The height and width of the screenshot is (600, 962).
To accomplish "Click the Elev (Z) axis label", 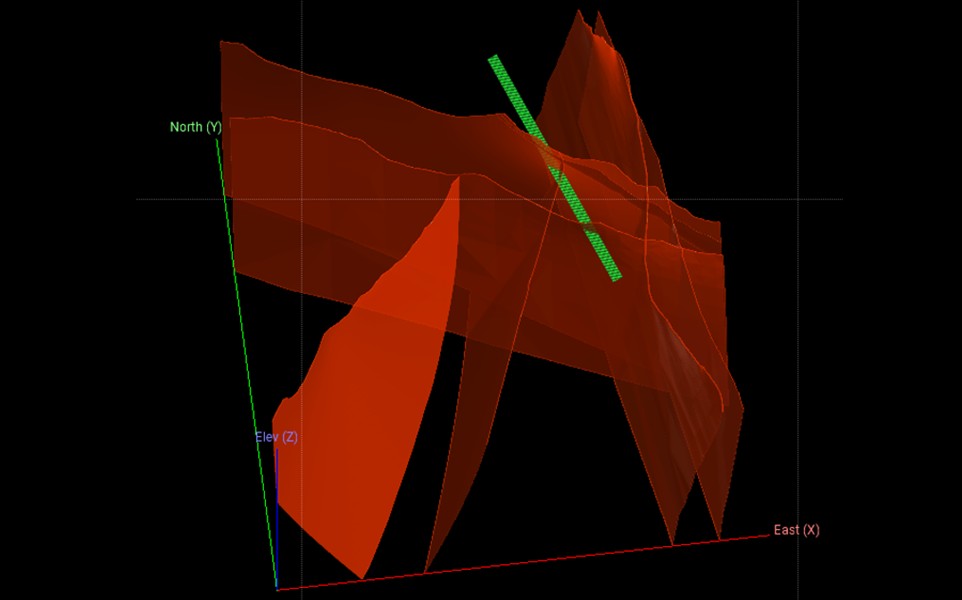I will [275, 437].
